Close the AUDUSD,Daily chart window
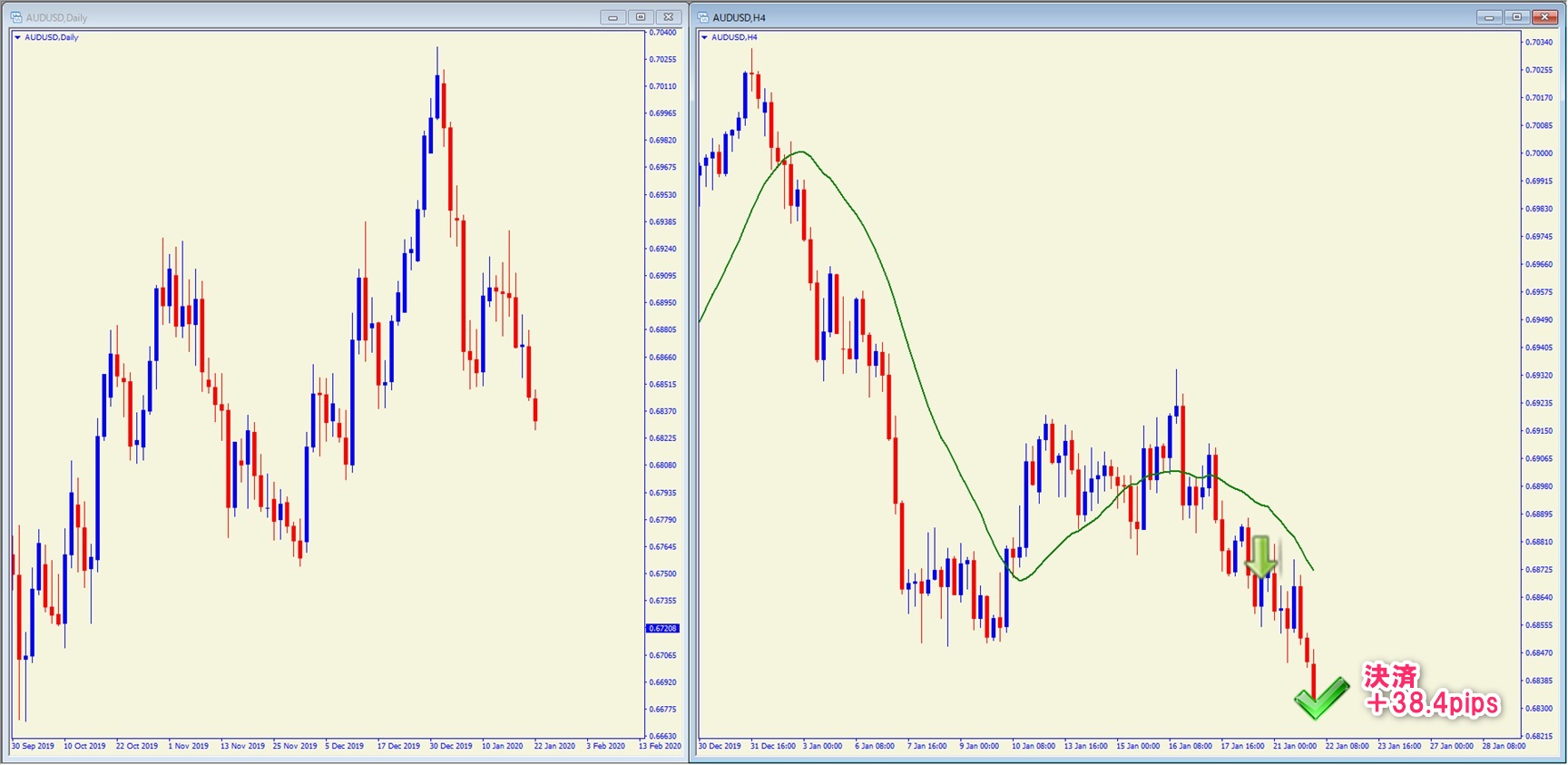This screenshot has width=1568, height=765. 668,17
